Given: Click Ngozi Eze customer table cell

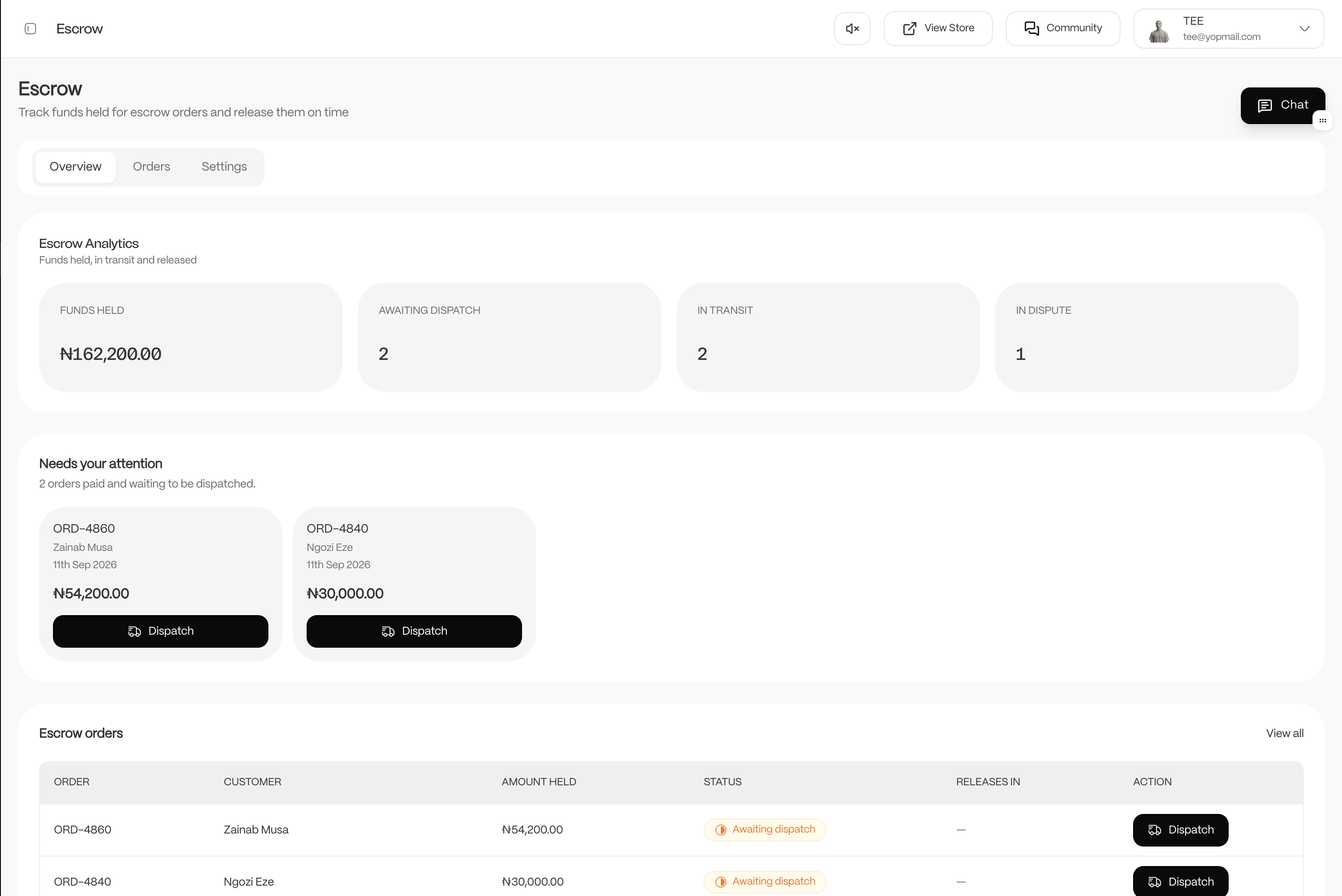Looking at the screenshot, I should point(248,882).
